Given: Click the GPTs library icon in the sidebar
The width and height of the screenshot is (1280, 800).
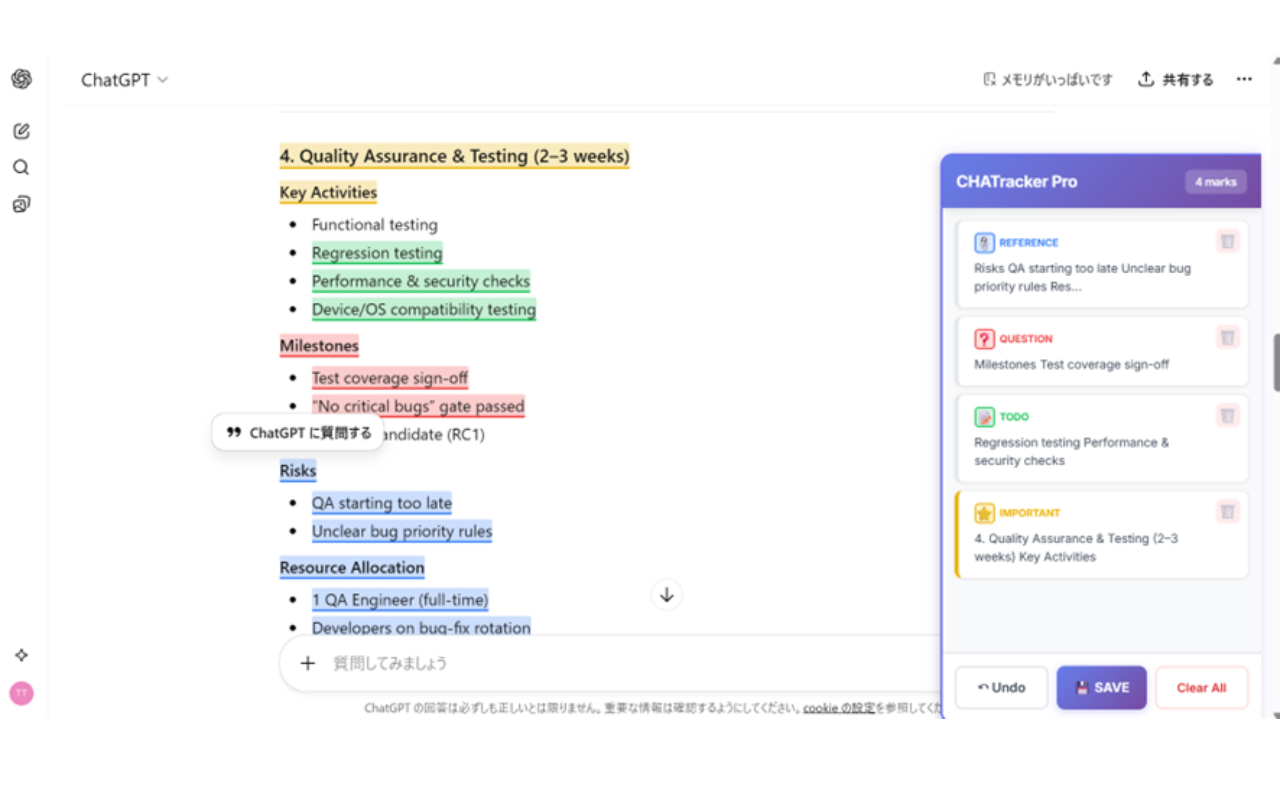Looking at the screenshot, I should (21, 204).
